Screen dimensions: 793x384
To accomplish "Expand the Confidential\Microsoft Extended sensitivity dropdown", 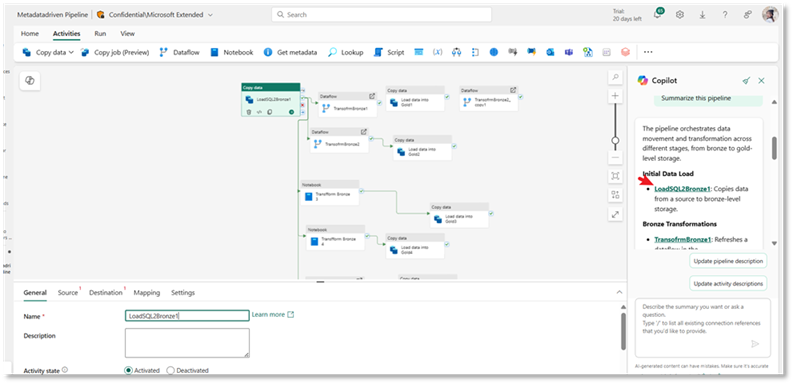I will click(x=210, y=15).
